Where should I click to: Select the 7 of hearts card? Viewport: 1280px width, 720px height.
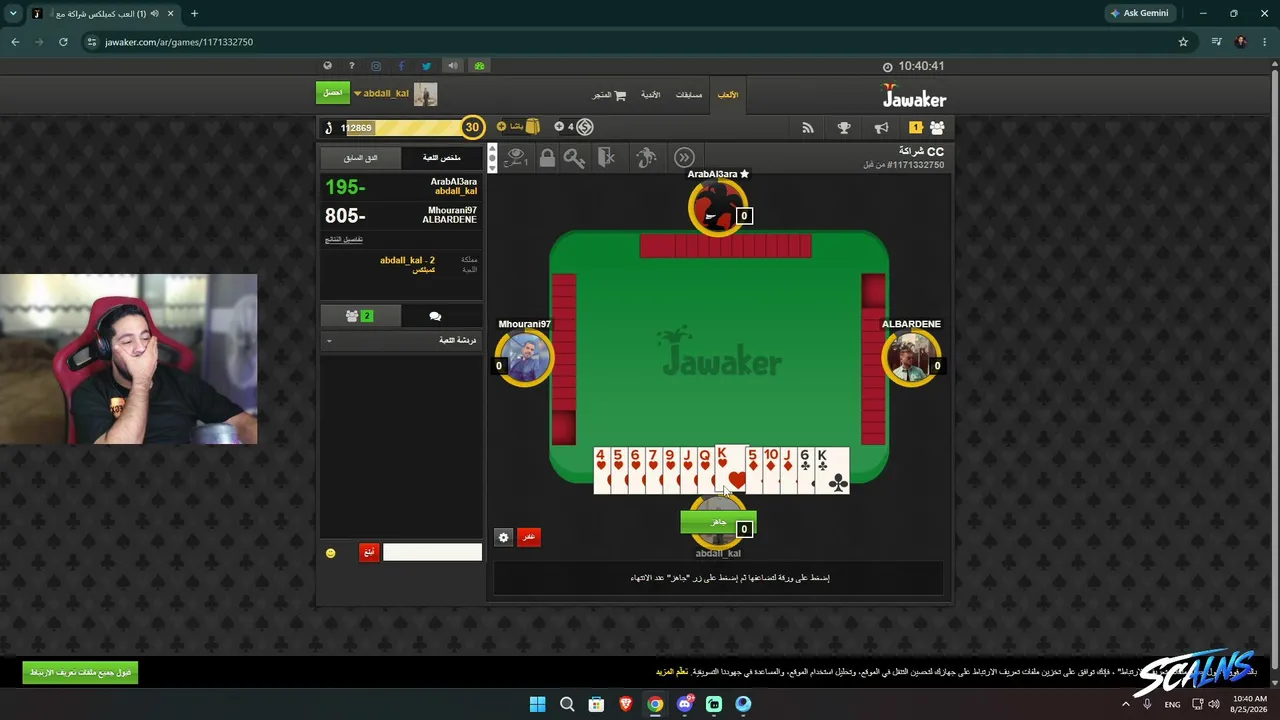[653, 470]
